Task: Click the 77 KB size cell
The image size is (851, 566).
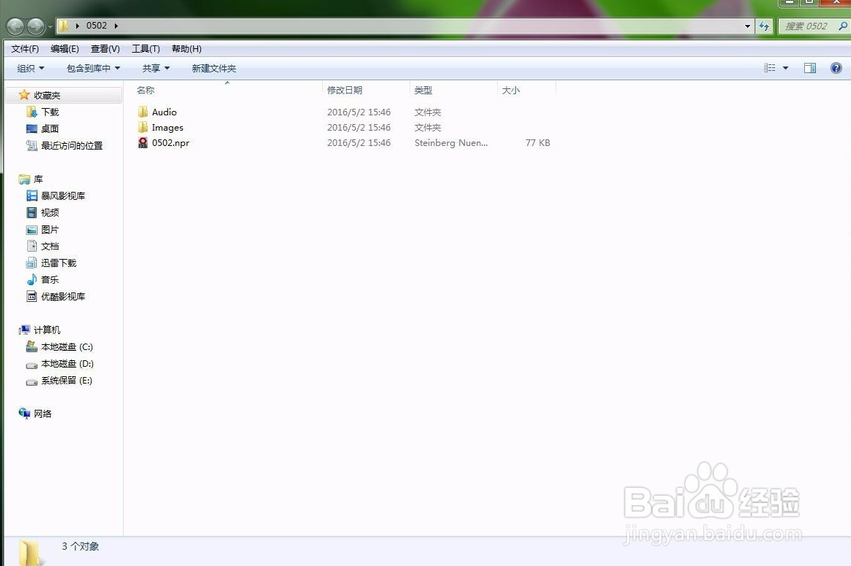Action: click(x=538, y=143)
